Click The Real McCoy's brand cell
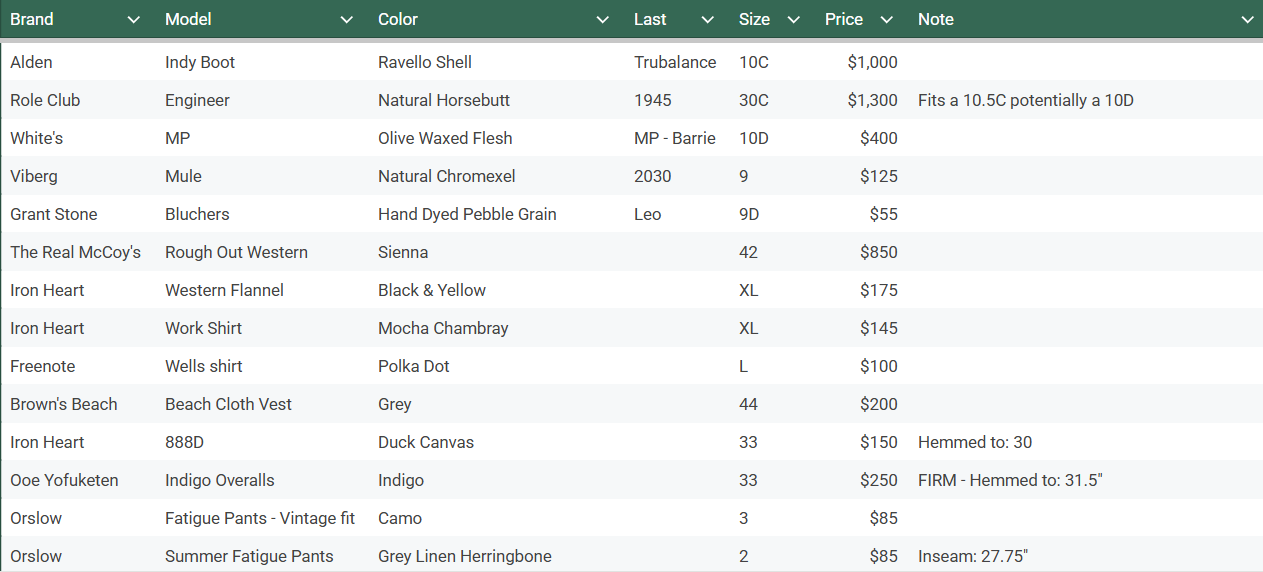This screenshot has width=1263, height=572. (75, 252)
